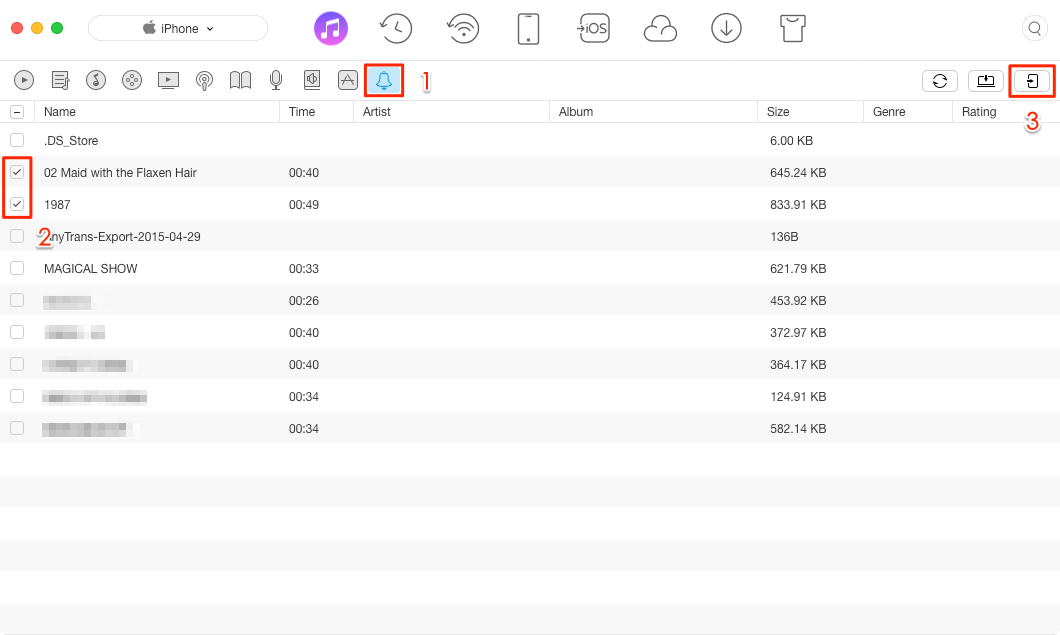The image size is (1060, 635).
Task: Sort by the Genre column header
Action: click(x=908, y=112)
